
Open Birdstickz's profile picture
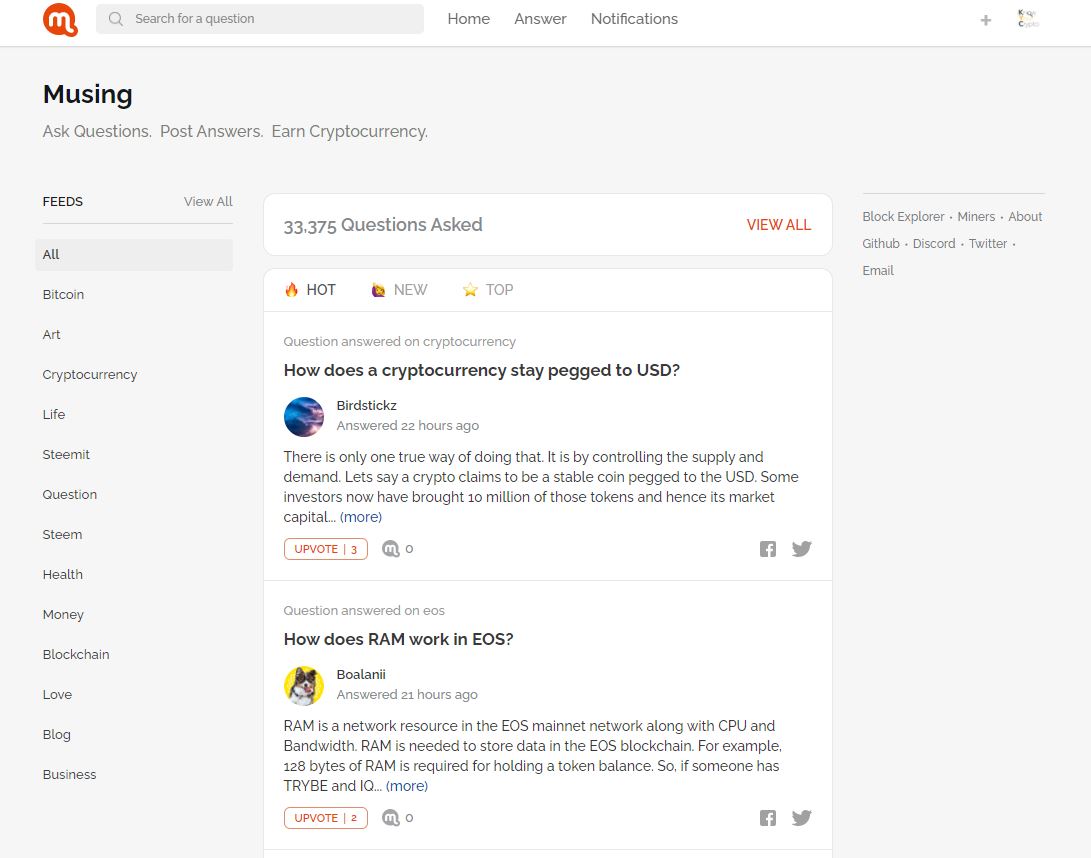[x=304, y=417]
